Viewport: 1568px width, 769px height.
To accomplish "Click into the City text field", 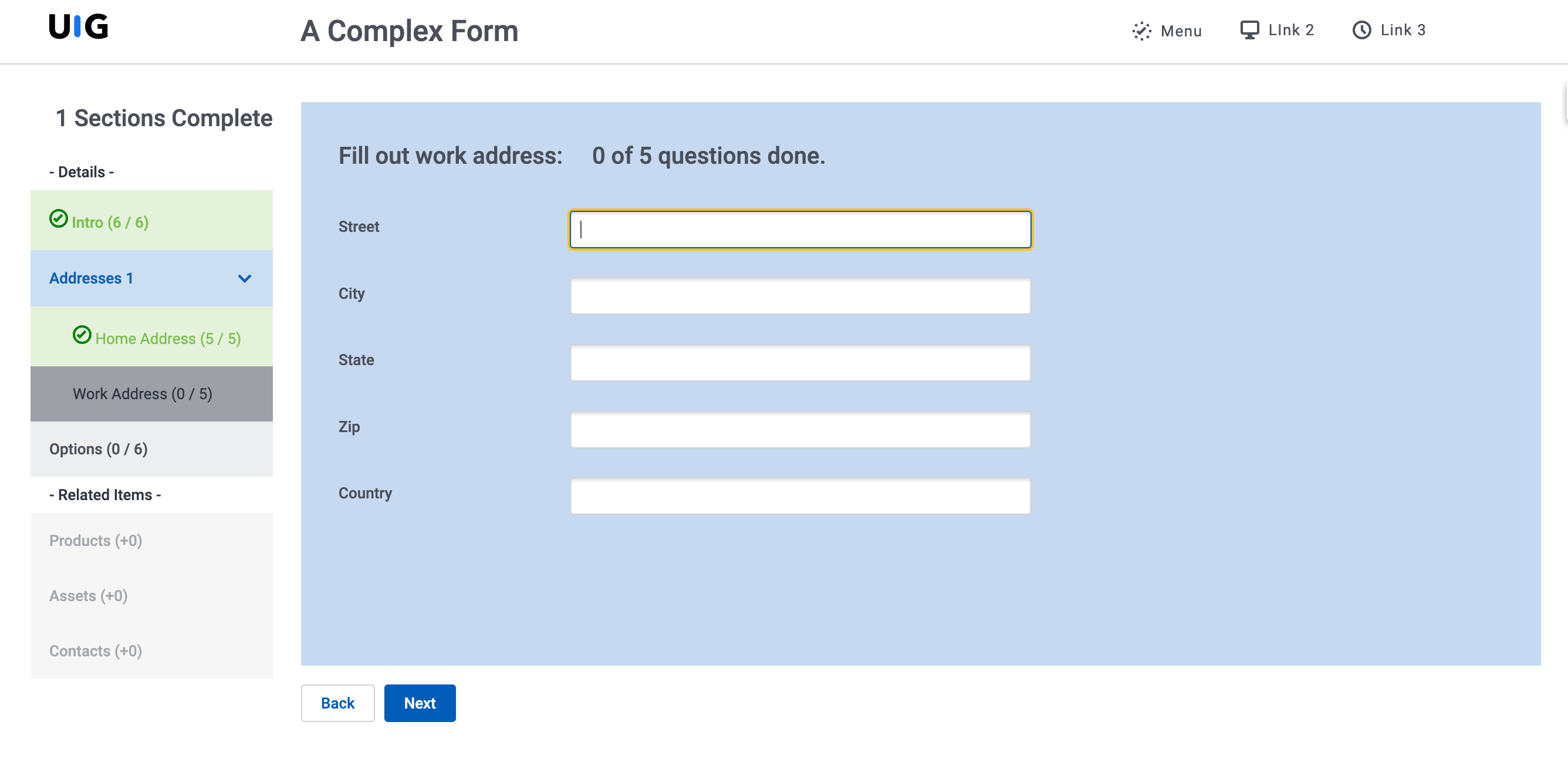I will (x=800, y=296).
